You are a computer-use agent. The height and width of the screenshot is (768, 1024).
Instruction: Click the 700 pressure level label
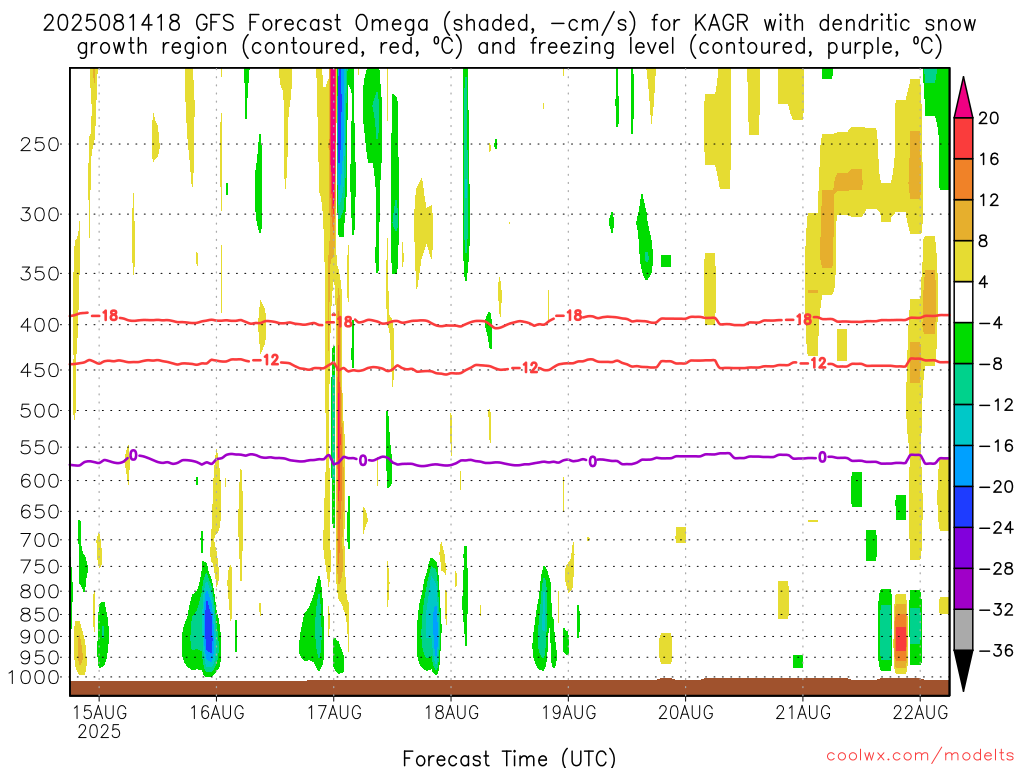pyautogui.click(x=39, y=540)
